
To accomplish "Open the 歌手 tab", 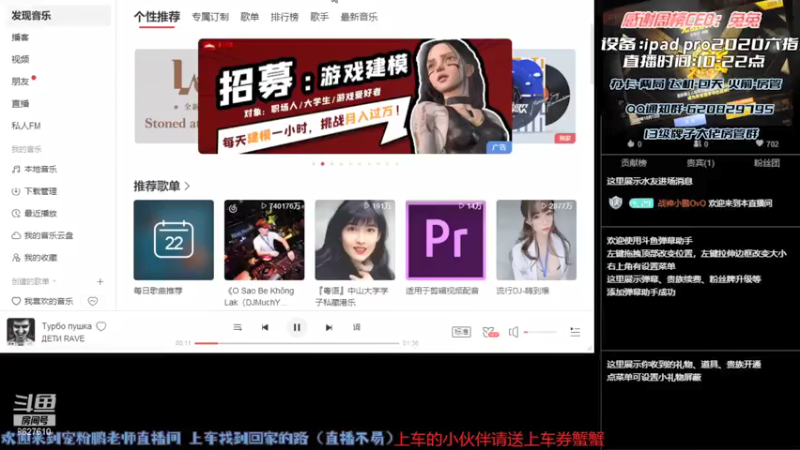I will (x=319, y=17).
